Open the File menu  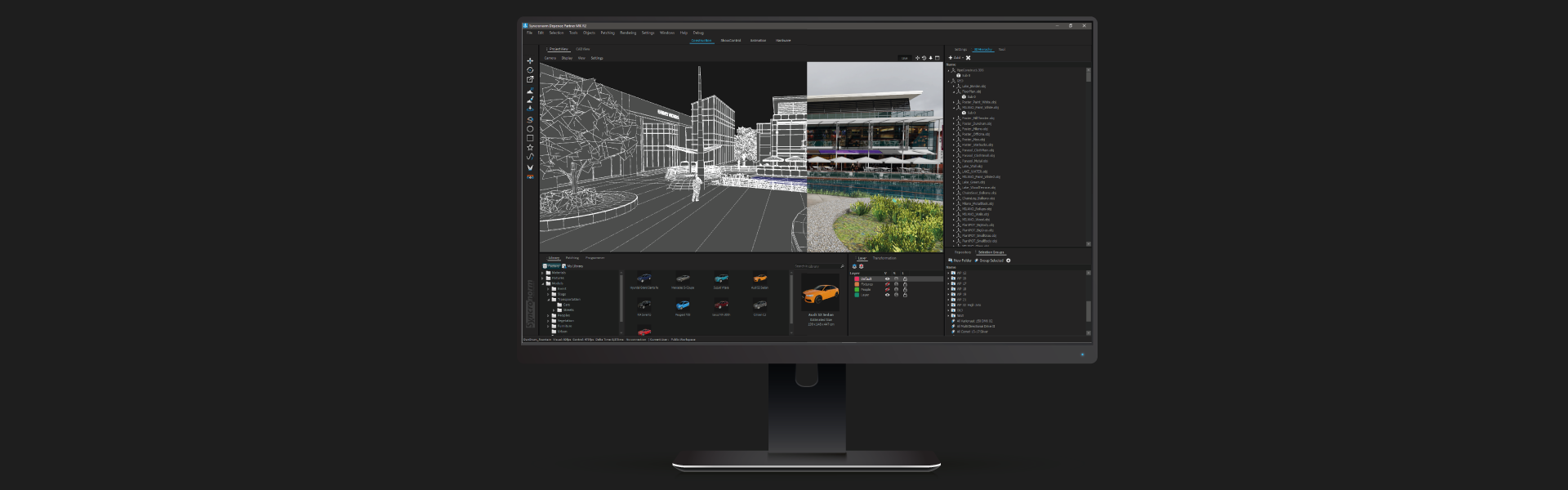(x=529, y=33)
